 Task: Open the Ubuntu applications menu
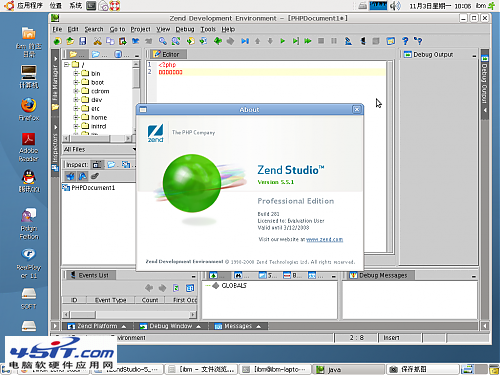24,6
